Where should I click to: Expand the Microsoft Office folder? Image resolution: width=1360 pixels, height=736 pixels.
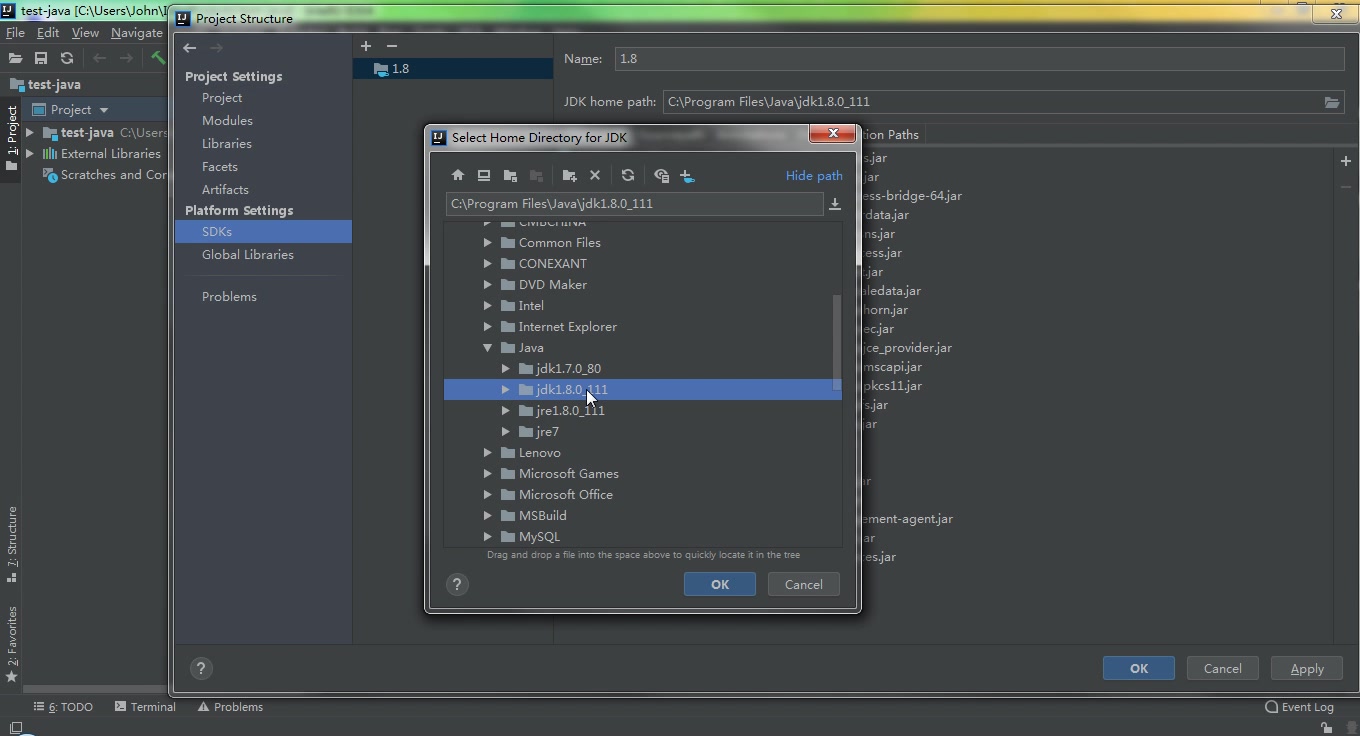488,495
